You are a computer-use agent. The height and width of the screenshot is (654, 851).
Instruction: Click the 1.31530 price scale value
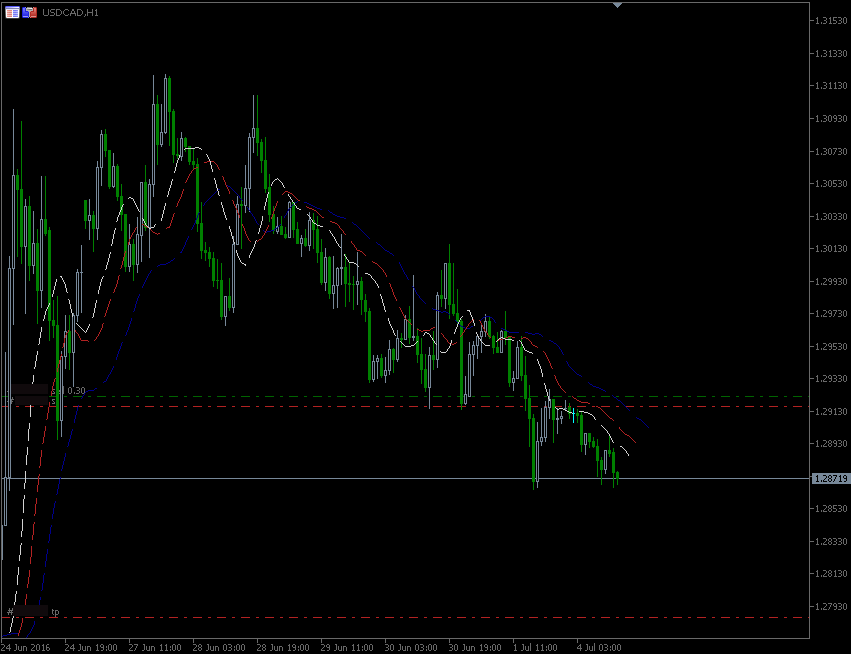point(831,21)
